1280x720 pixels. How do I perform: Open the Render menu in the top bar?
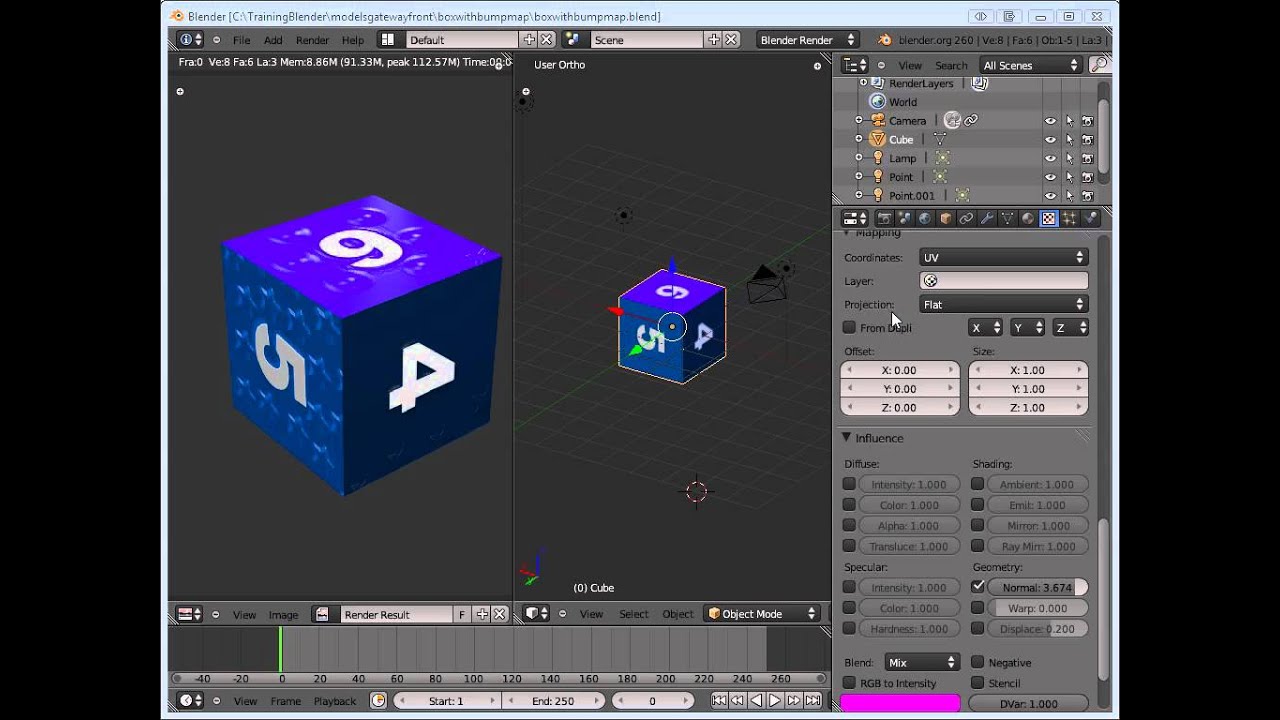pos(312,40)
